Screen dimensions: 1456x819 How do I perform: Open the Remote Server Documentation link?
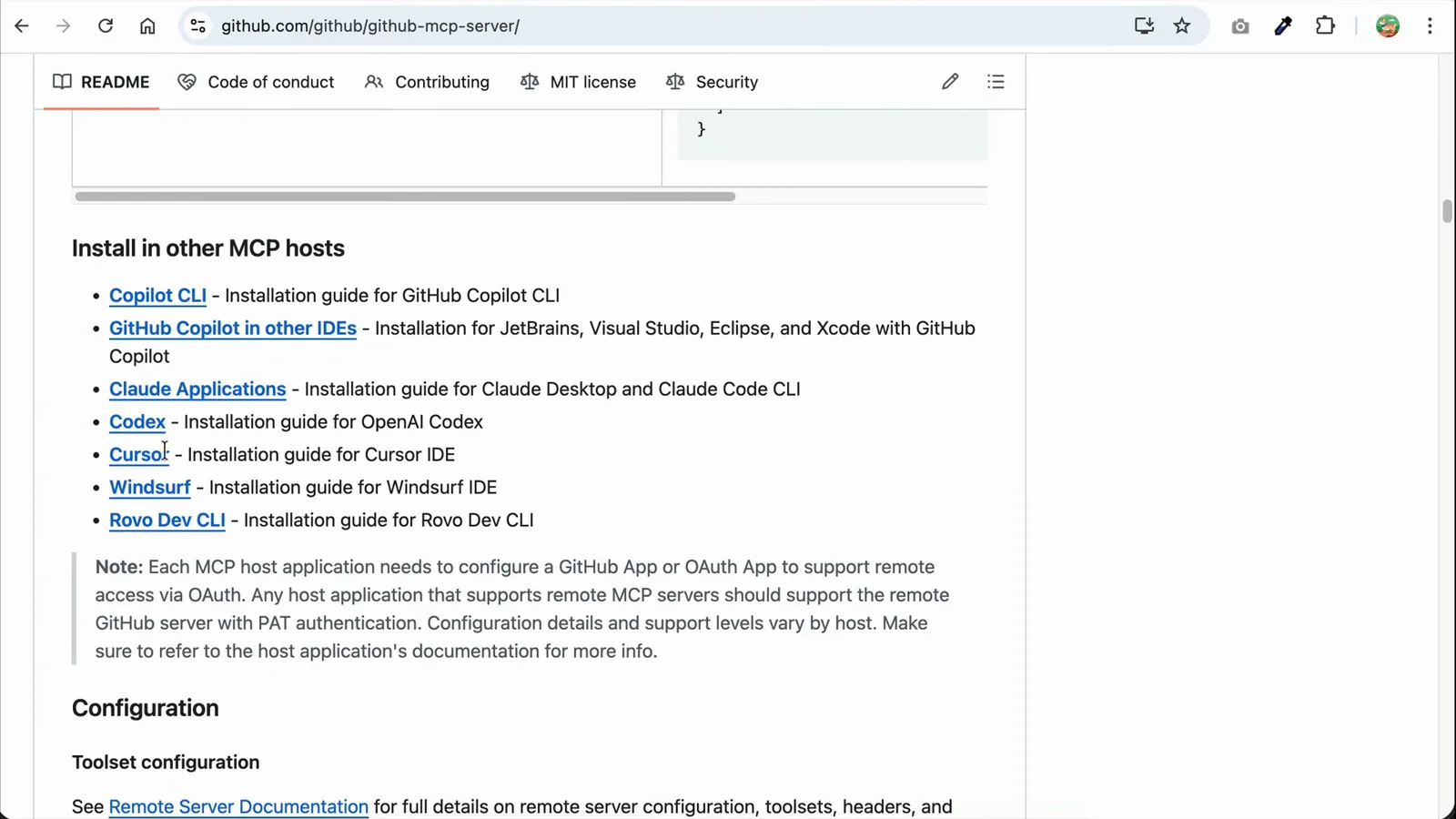coord(238,807)
